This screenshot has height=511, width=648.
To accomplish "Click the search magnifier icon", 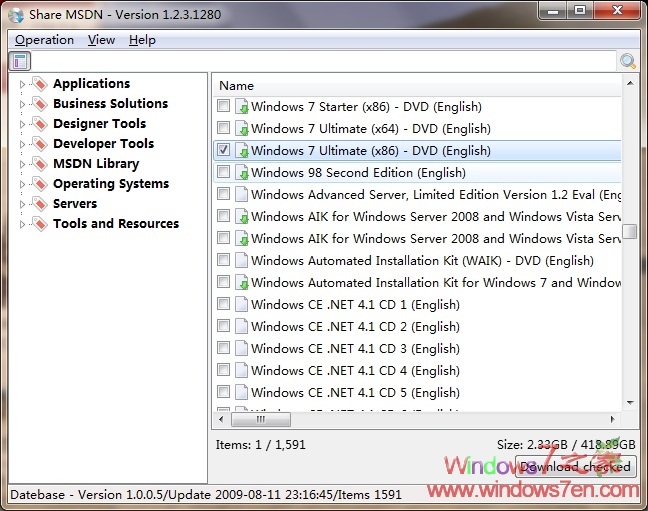I will [x=627, y=61].
